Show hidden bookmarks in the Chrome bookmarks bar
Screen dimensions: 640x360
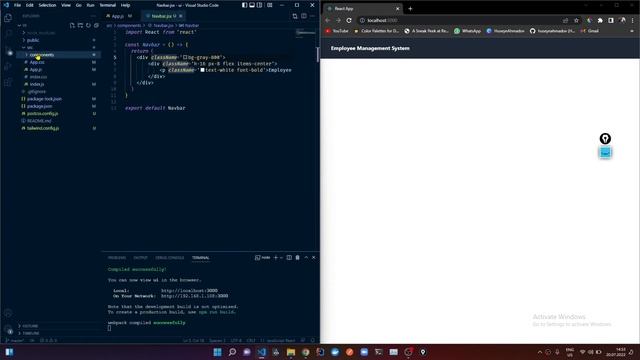[x=632, y=31]
